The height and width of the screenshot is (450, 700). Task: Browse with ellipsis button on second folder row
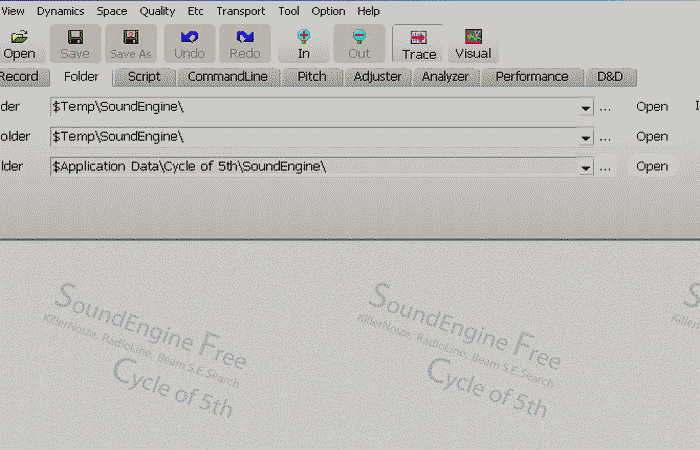[x=605, y=137]
